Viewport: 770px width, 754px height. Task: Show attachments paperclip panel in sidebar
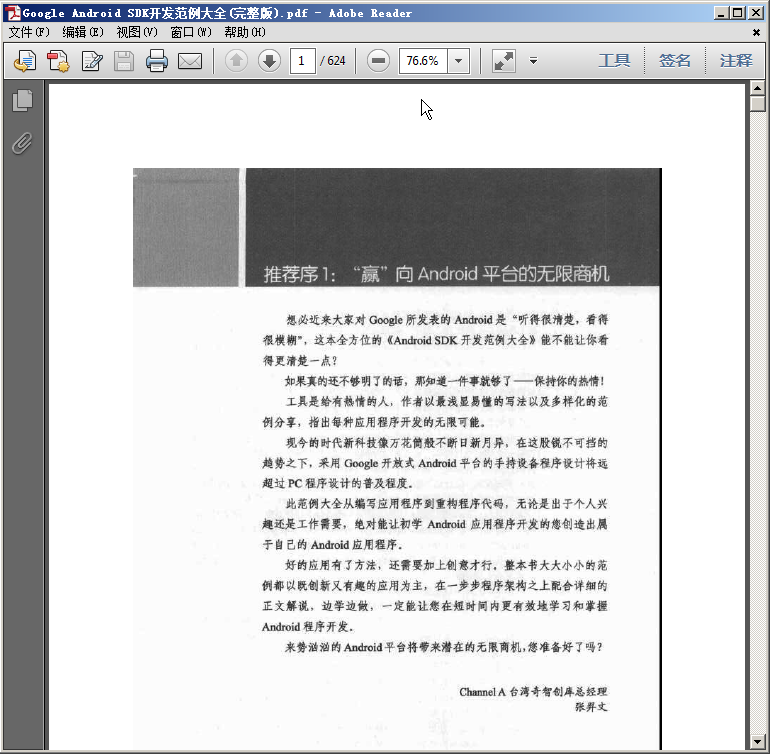(x=22, y=143)
